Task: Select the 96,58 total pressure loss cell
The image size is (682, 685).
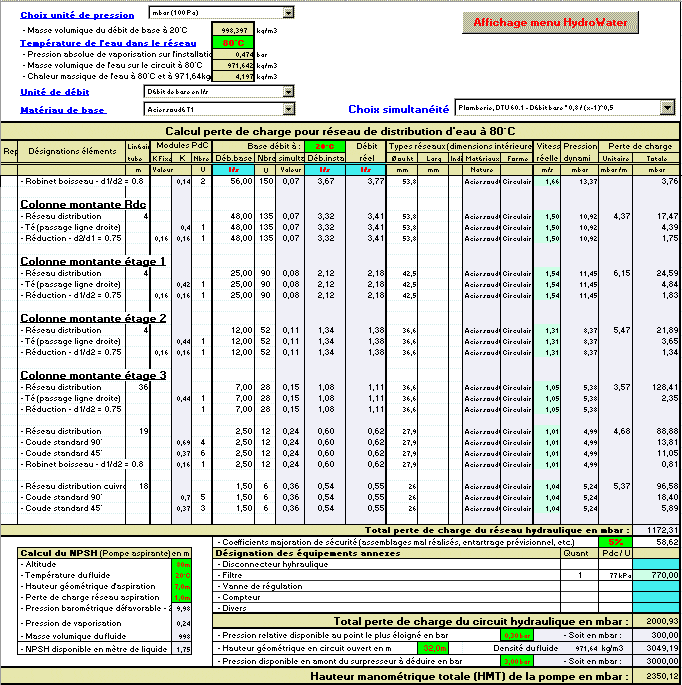Action: [656, 486]
